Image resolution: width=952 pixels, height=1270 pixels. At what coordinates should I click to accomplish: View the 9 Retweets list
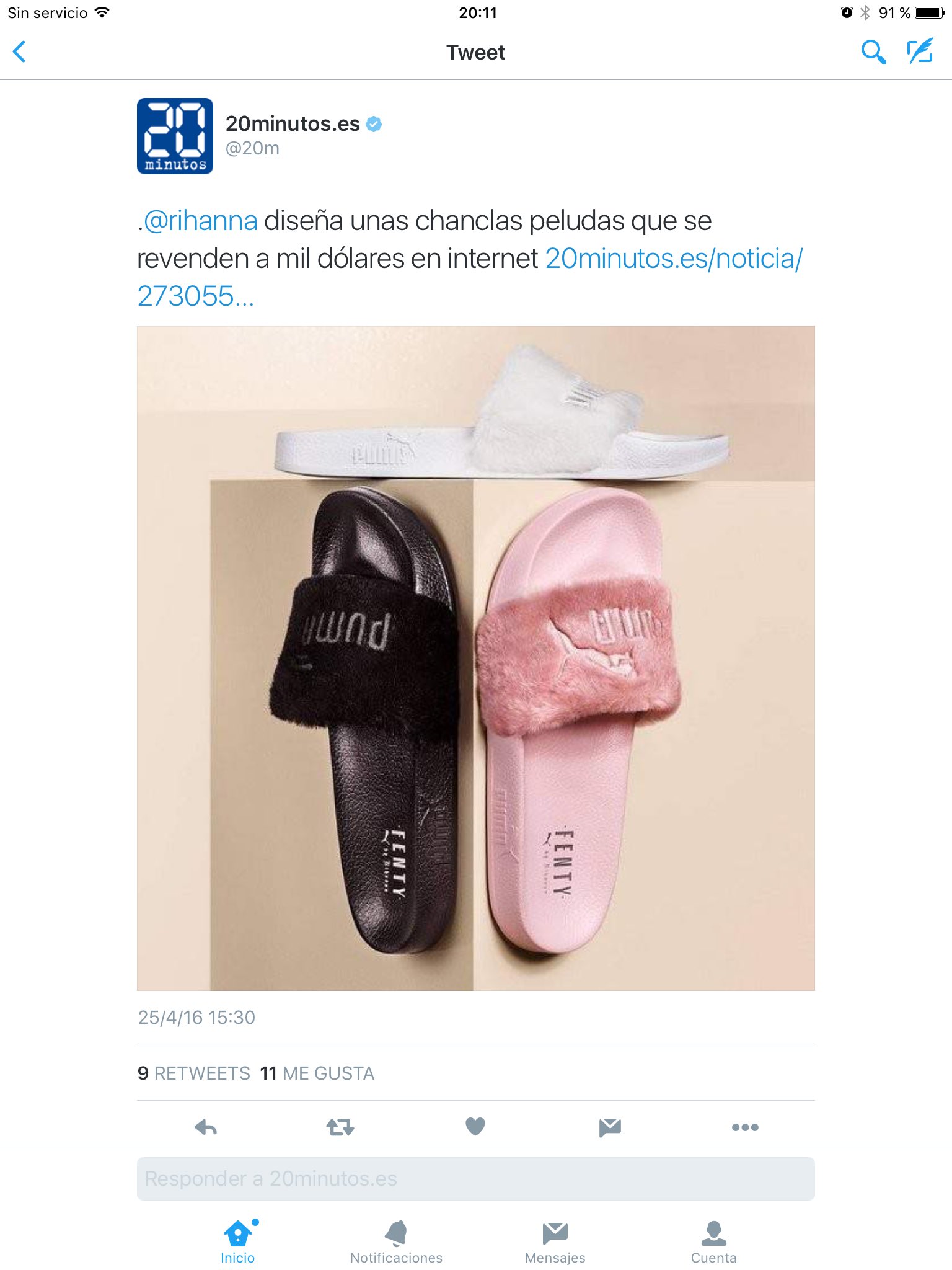193,1073
